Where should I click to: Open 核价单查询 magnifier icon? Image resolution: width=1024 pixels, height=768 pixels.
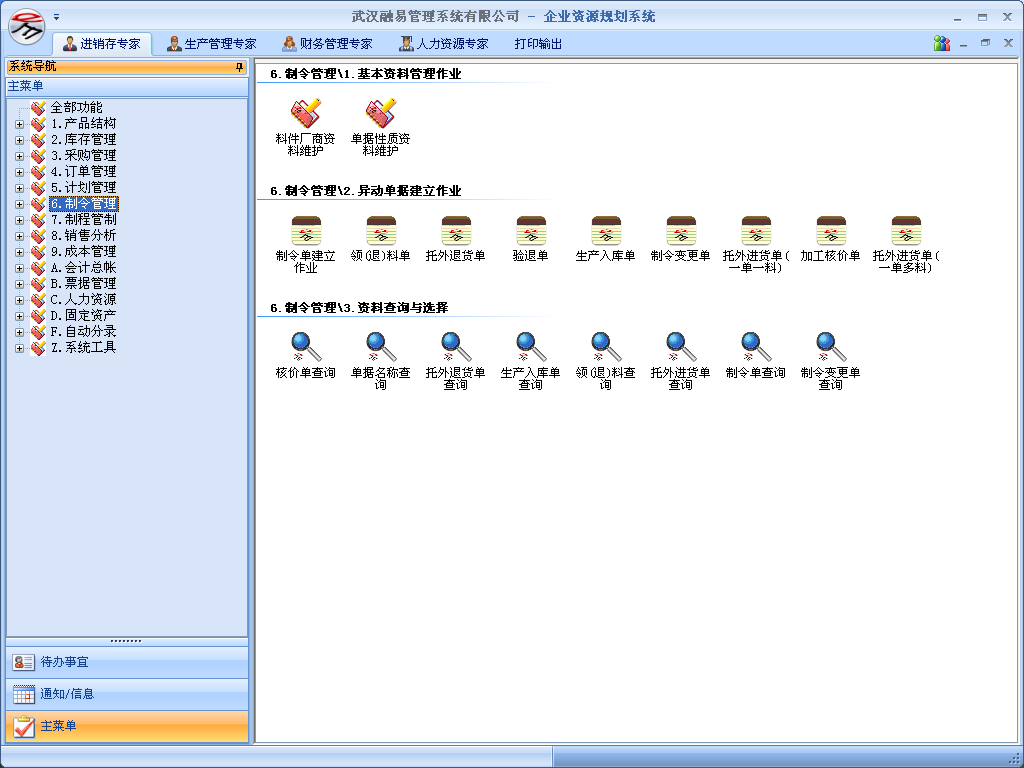(x=305, y=348)
